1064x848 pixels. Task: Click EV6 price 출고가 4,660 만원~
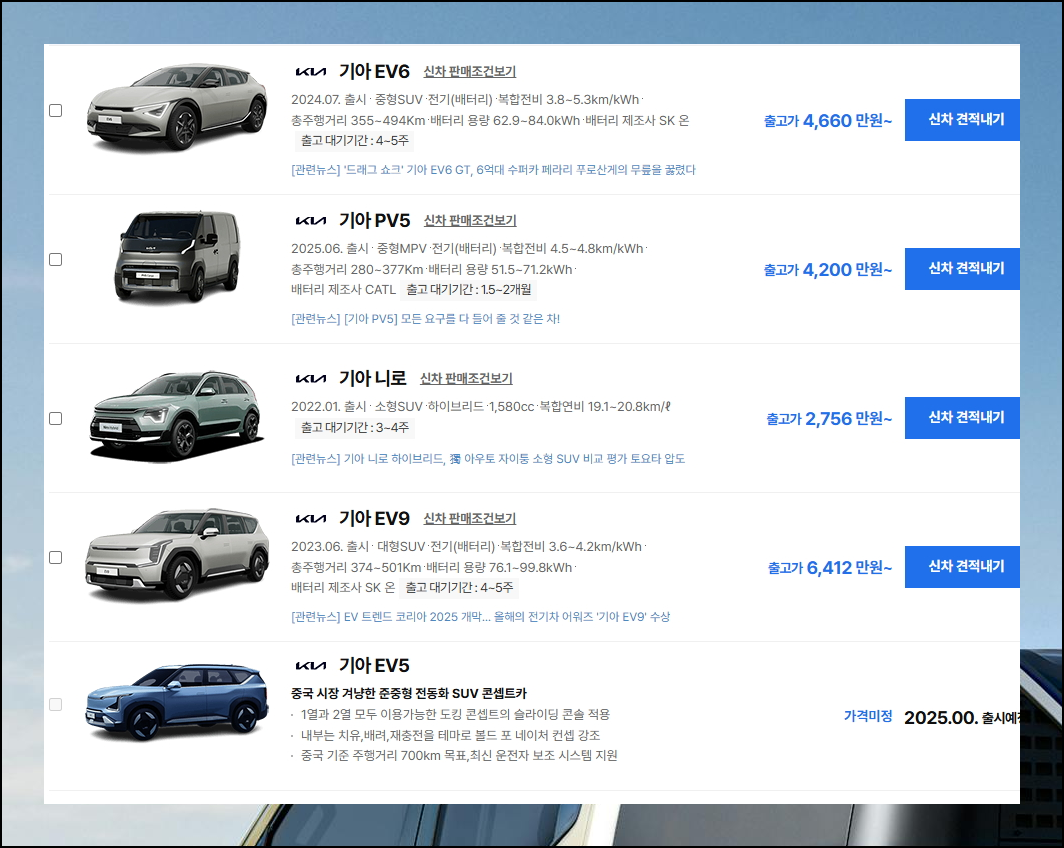pyautogui.click(x=828, y=121)
